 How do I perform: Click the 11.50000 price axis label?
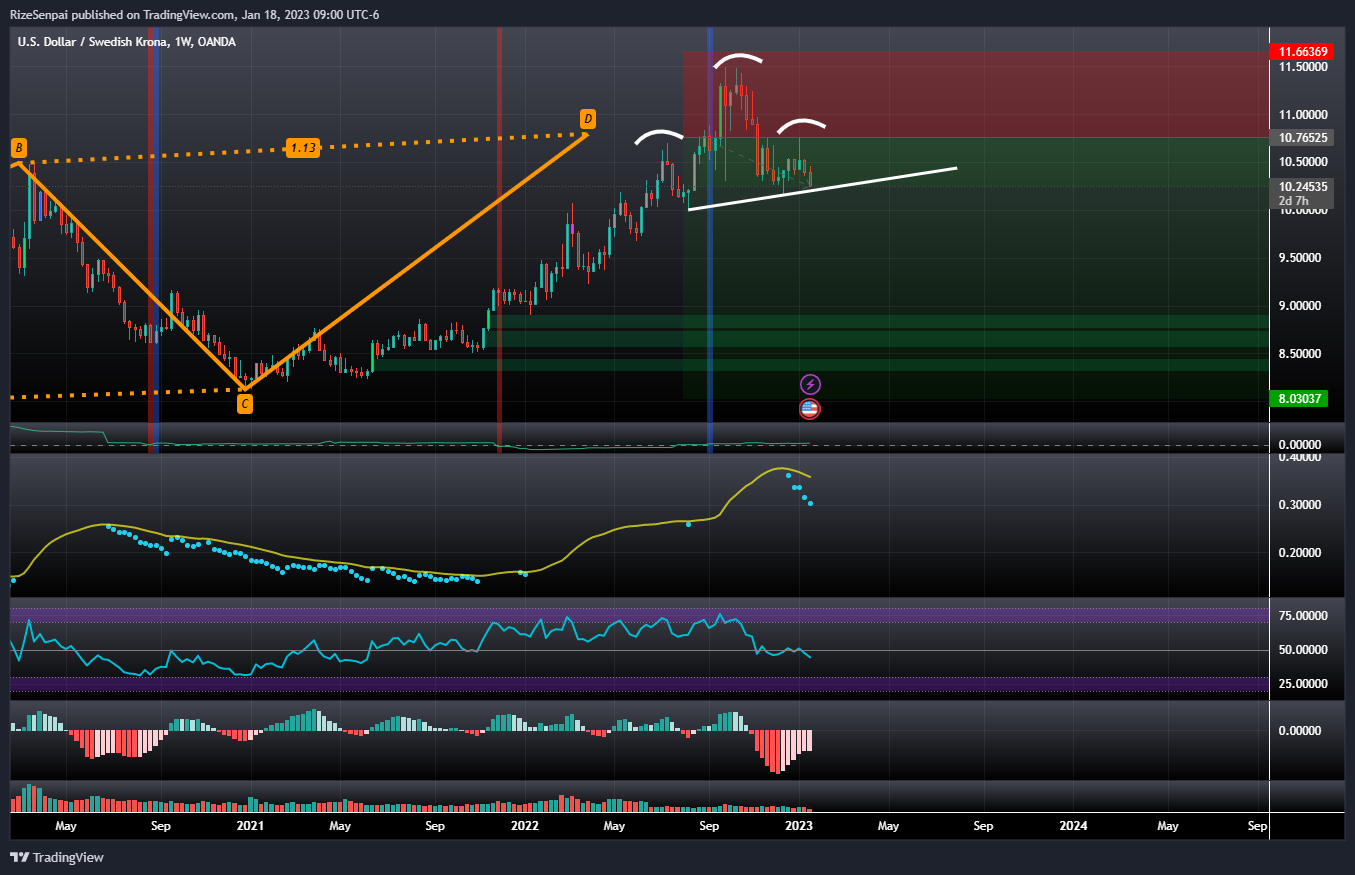point(1301,66)
